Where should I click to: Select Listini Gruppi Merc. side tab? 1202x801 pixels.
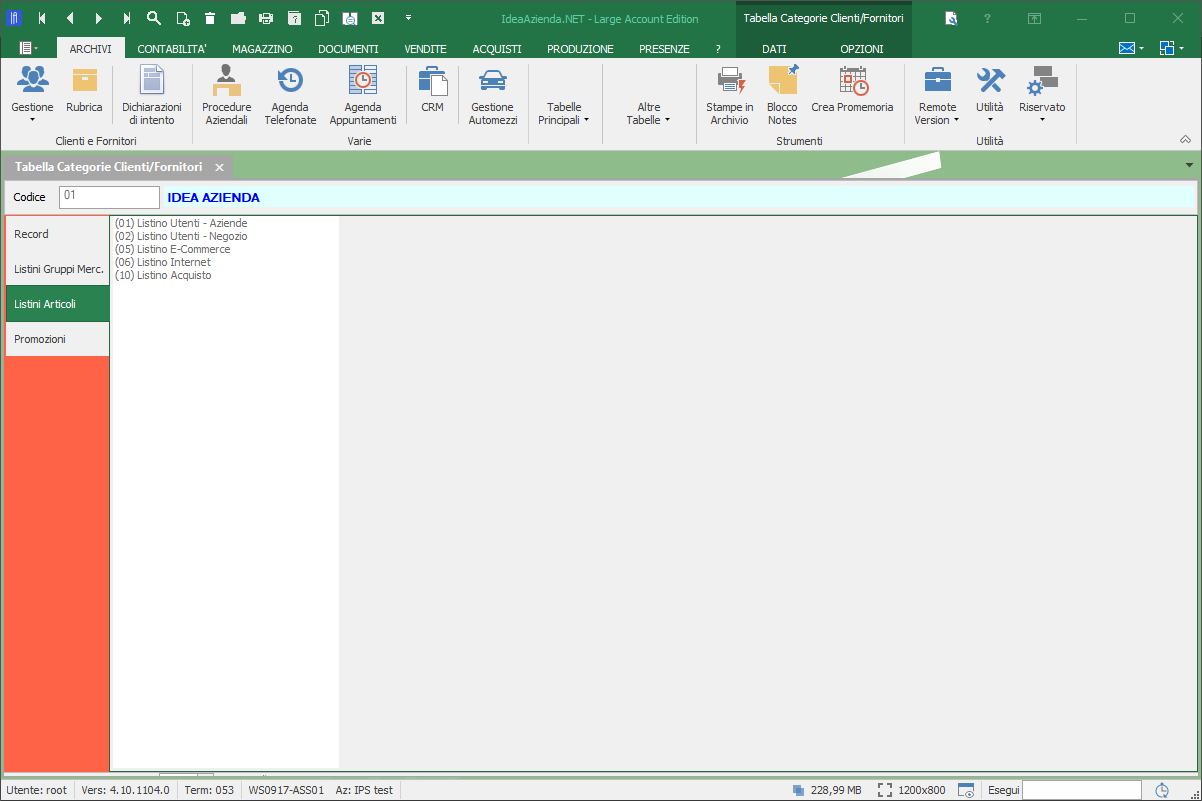click(x=57, y=269)
